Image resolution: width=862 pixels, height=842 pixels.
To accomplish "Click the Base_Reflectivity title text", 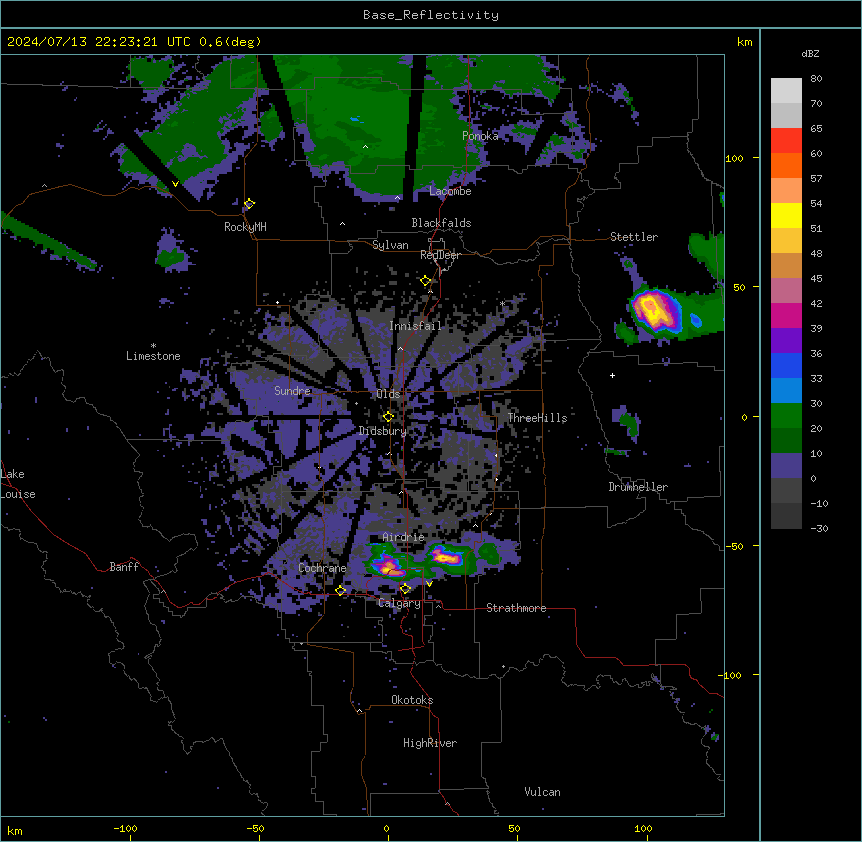I will tap(431, 15).
